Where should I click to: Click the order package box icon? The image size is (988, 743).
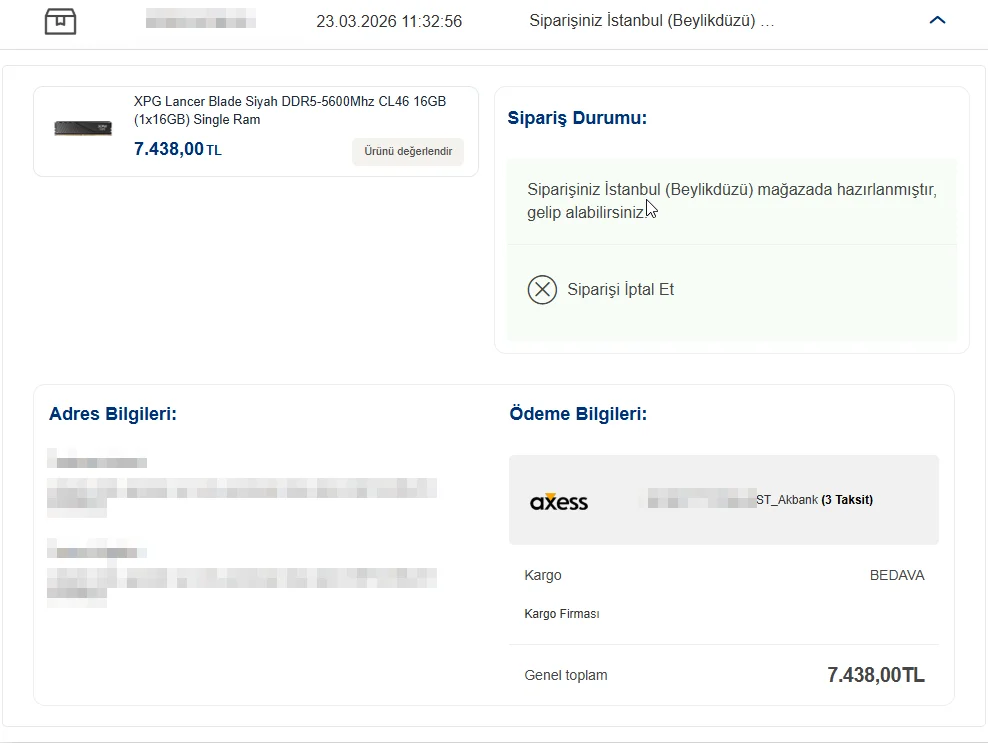pyautogui.click(x=61, y=21)
